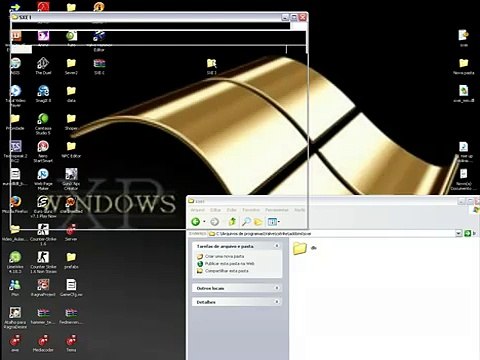
Task: Collapse 'Tarefas de arquivo e pasta' panel
Action: tap(277, 246)
